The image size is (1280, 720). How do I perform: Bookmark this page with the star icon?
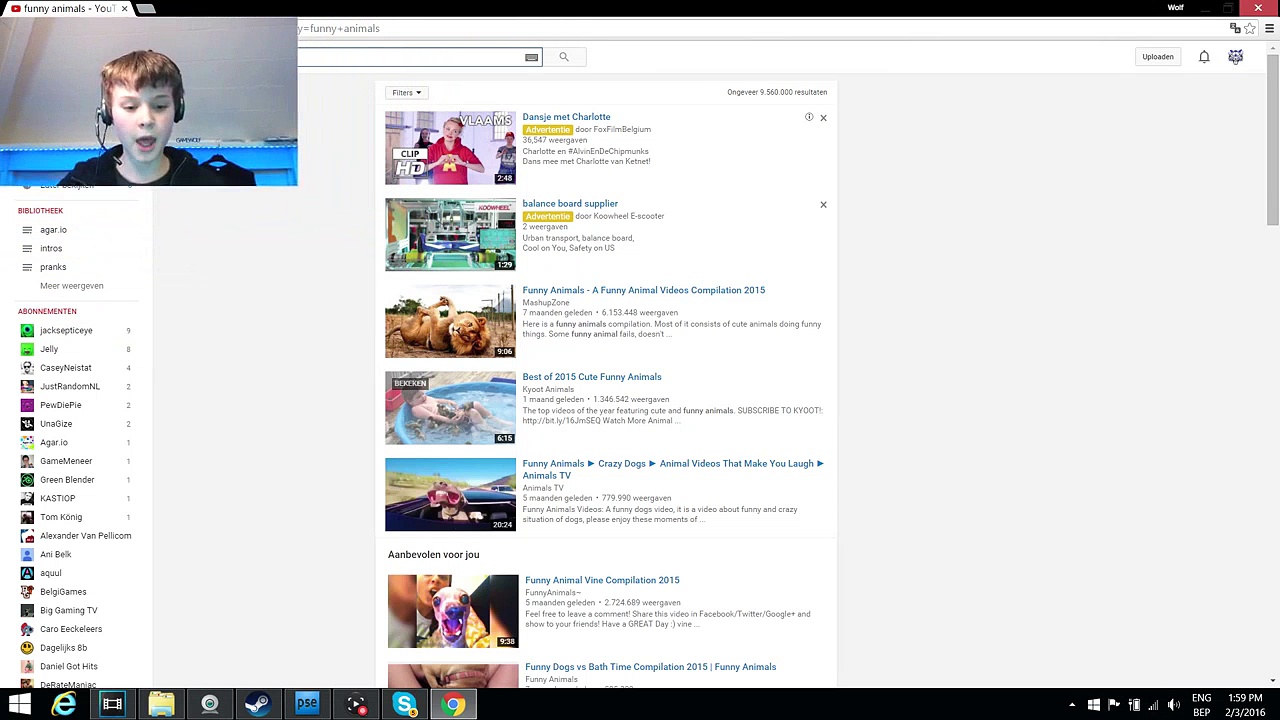[1250, 29]
